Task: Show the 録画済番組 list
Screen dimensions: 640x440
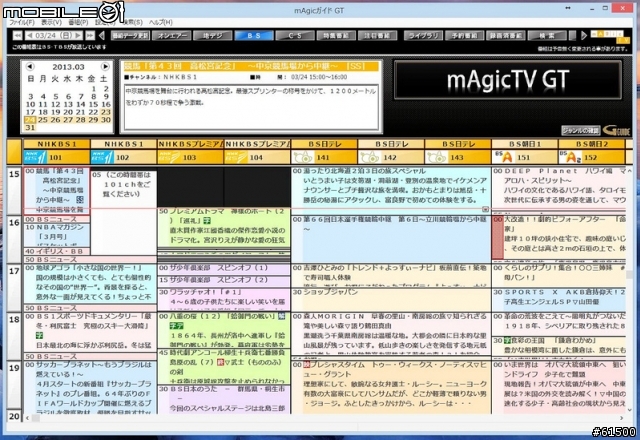Action: [506, 36]
